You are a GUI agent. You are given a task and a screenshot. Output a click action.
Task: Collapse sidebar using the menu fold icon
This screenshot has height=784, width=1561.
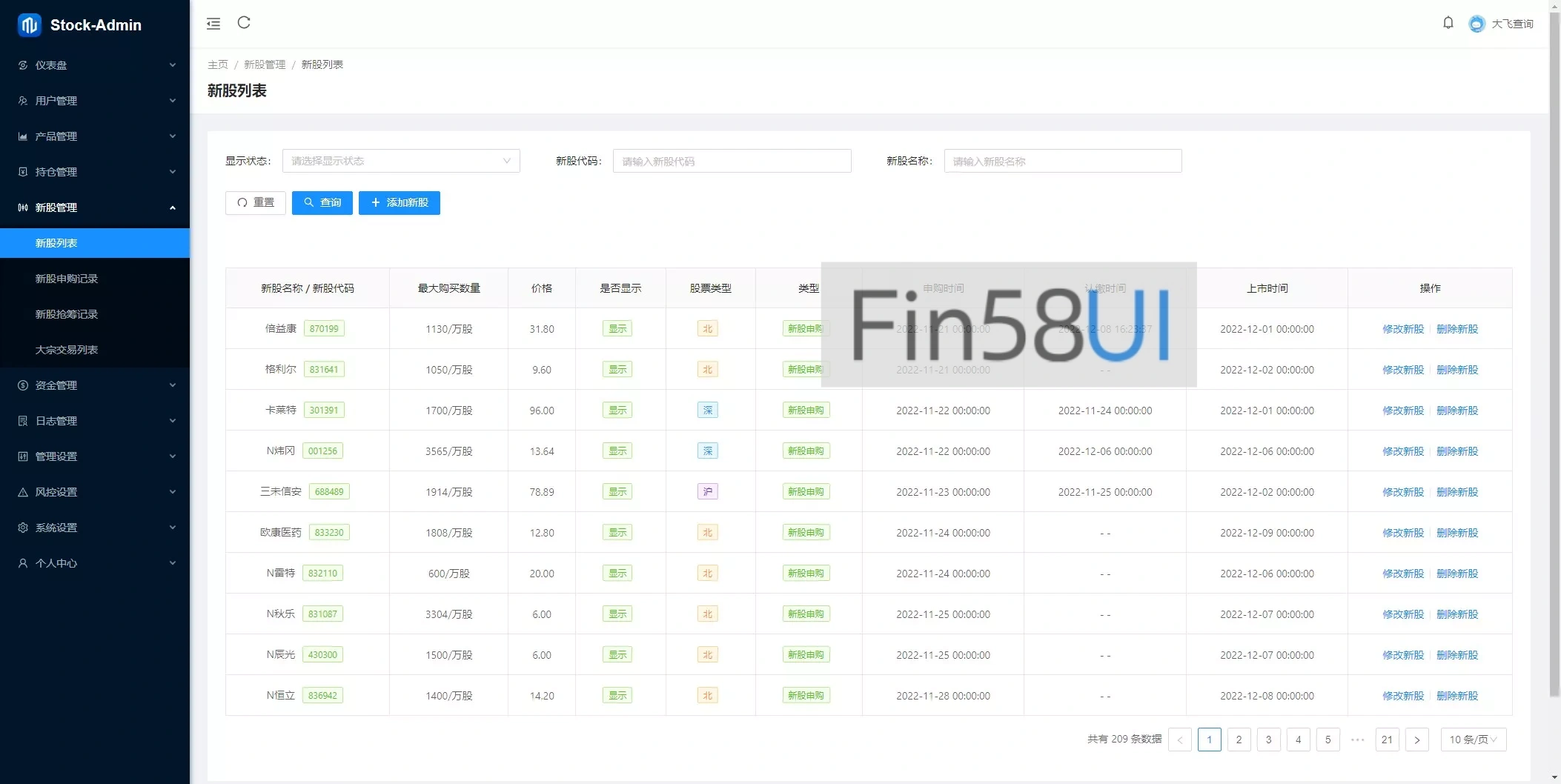[x=213, y=24]
